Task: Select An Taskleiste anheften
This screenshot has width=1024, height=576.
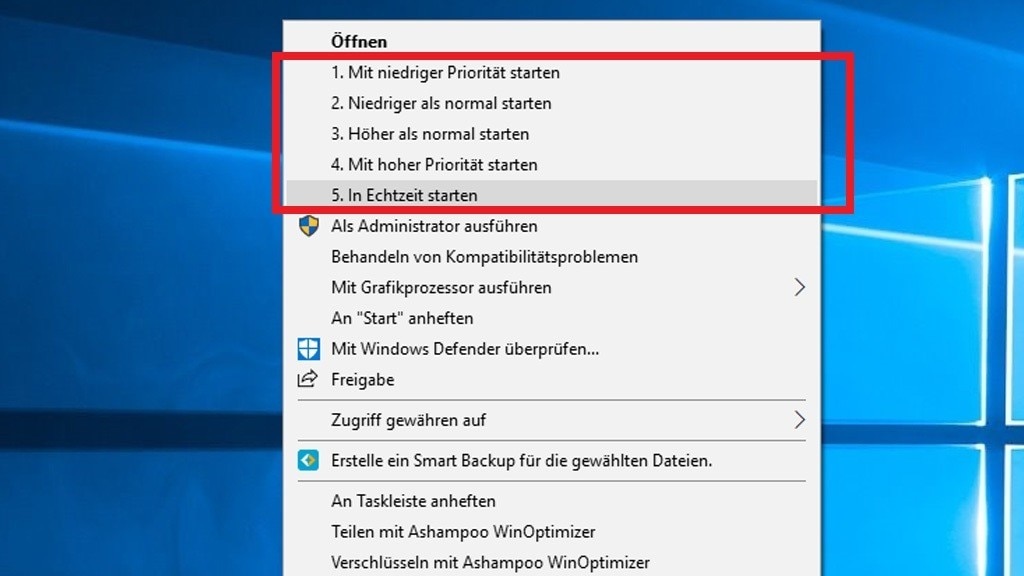Action: 413,501
